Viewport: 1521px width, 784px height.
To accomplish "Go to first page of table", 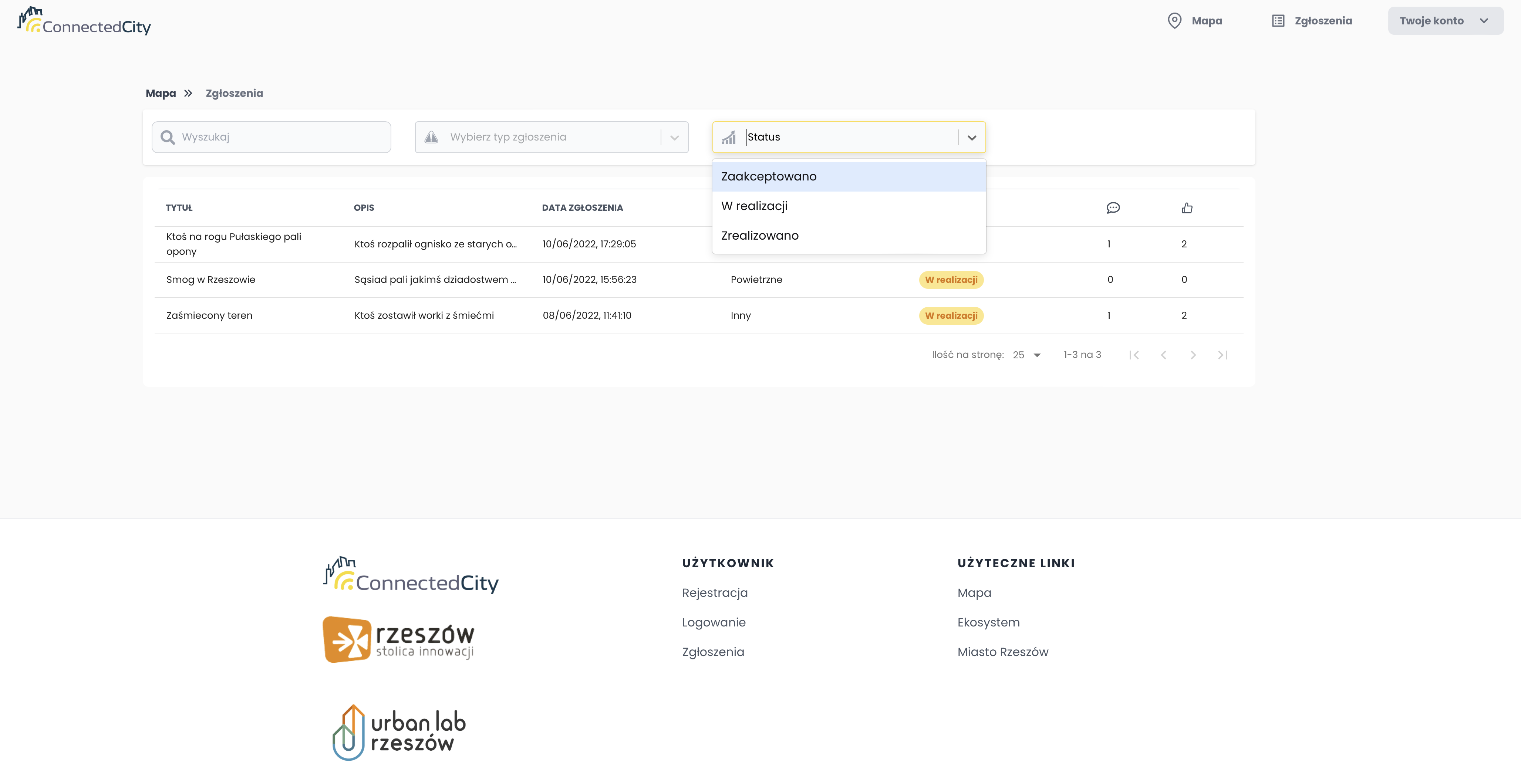I will point(1134,355).
